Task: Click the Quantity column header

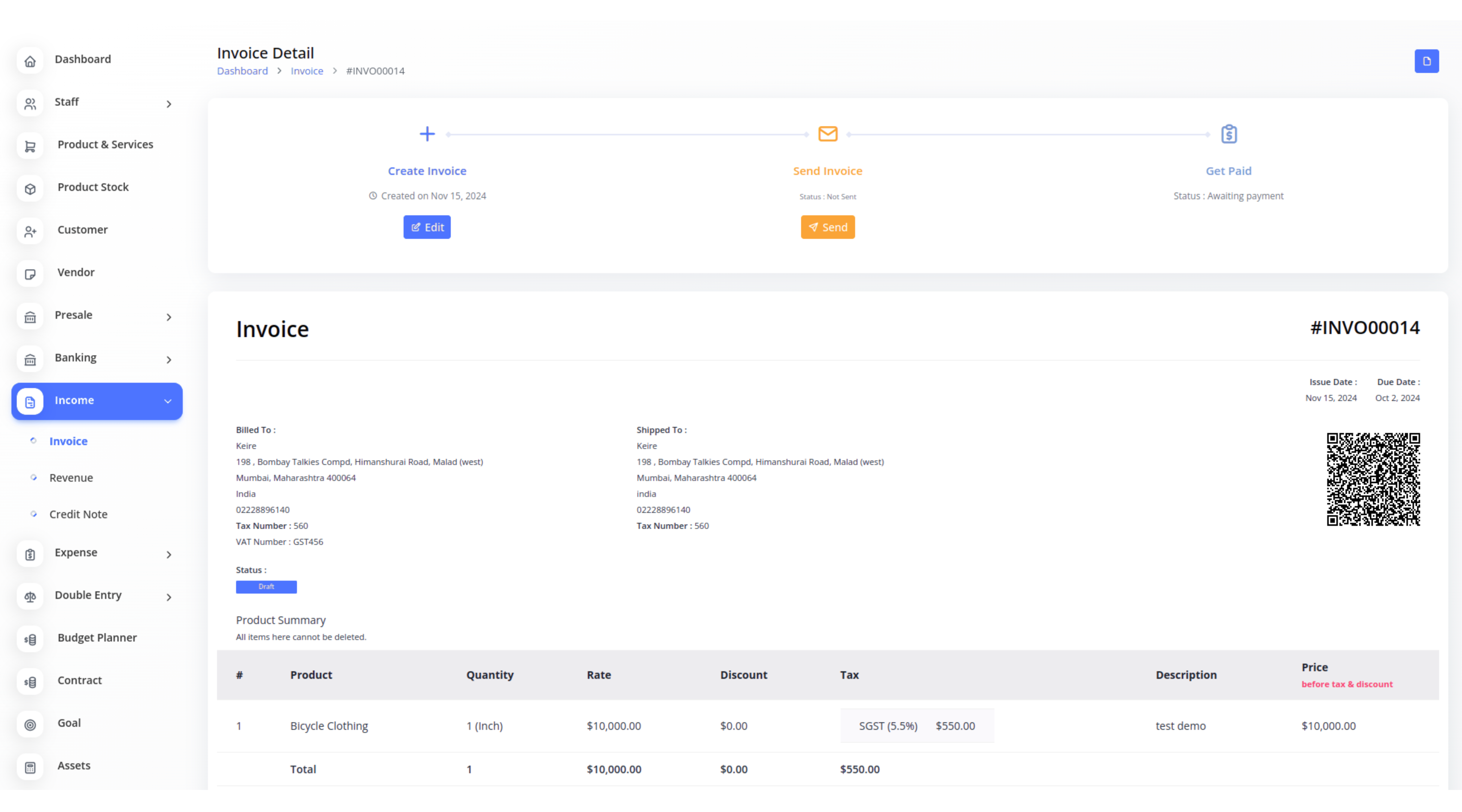Action: coord(490,675)
